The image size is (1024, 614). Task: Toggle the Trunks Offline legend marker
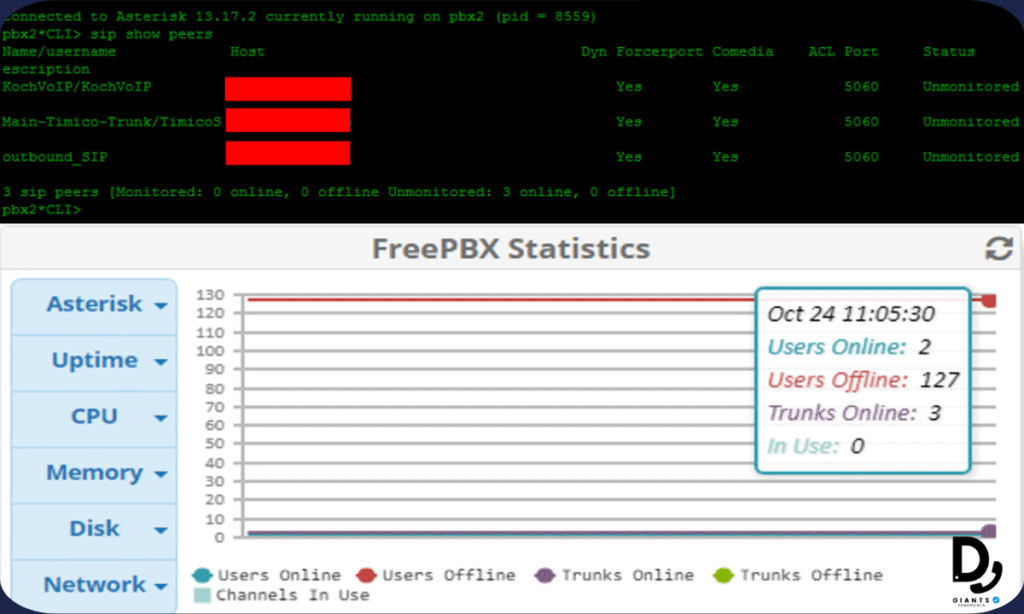[x=724, y=575]
